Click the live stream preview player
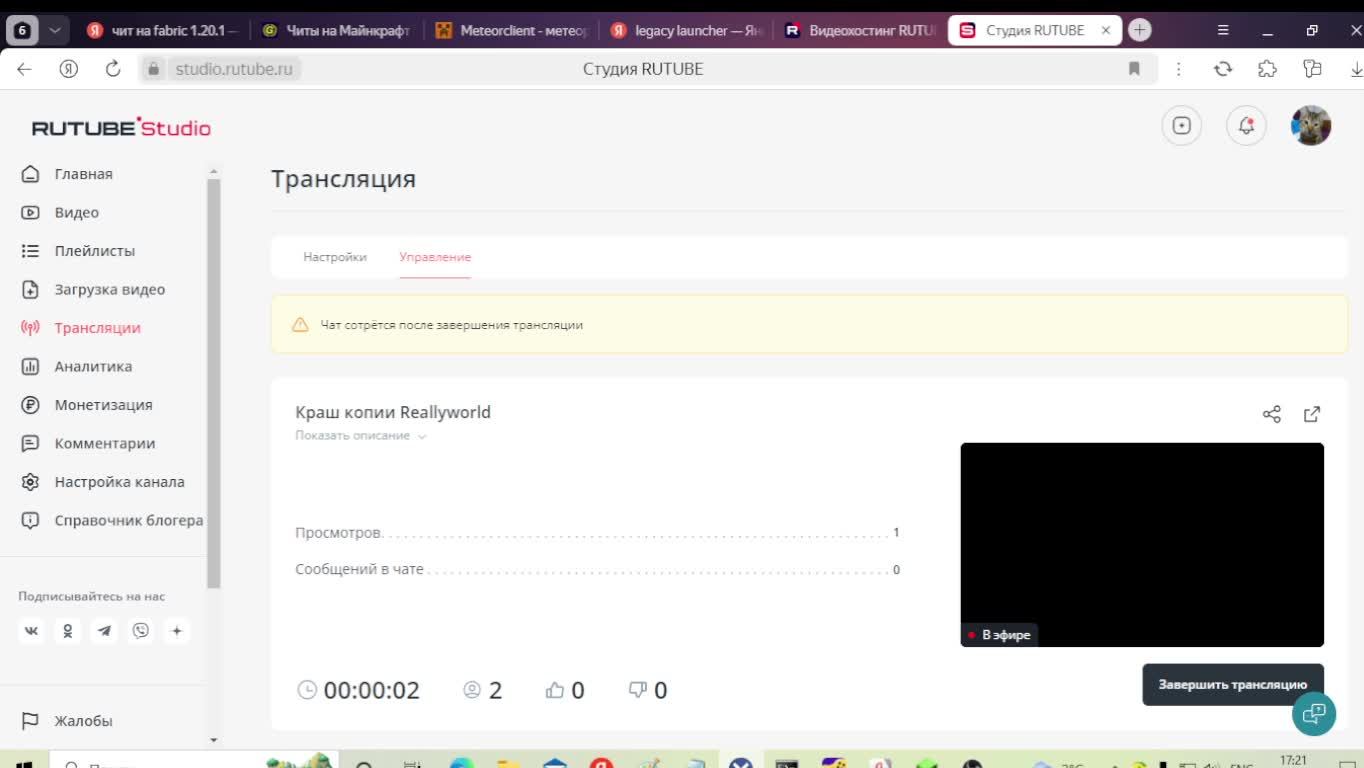Viewport: 1364px width, 768px height. [1142, 545]
